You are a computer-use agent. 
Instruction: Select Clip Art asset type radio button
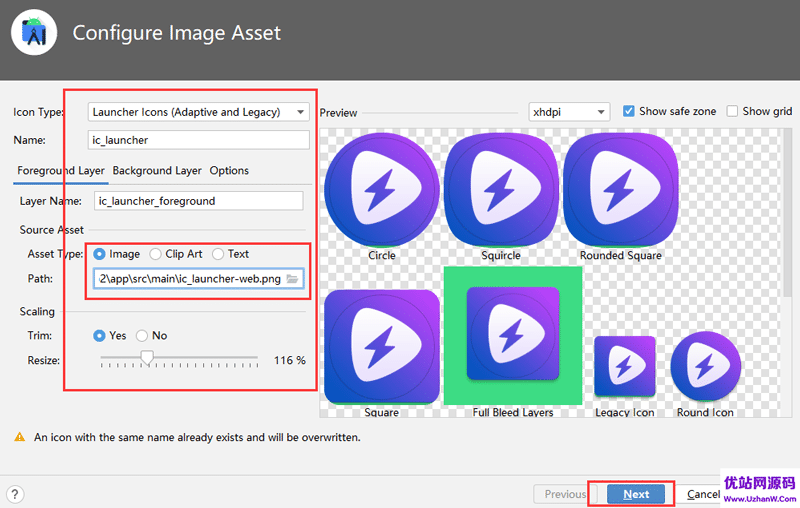(156, 254)
